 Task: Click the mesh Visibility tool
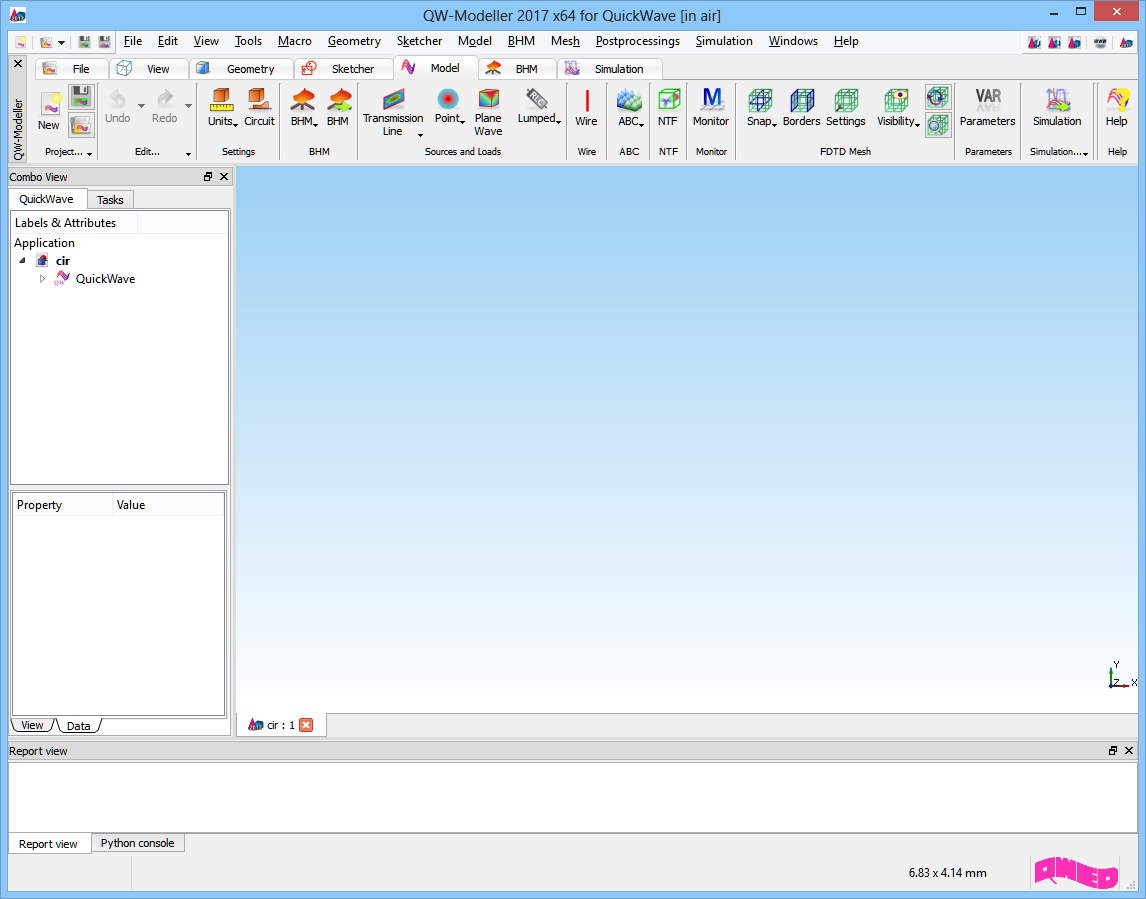tap(898, 107)
